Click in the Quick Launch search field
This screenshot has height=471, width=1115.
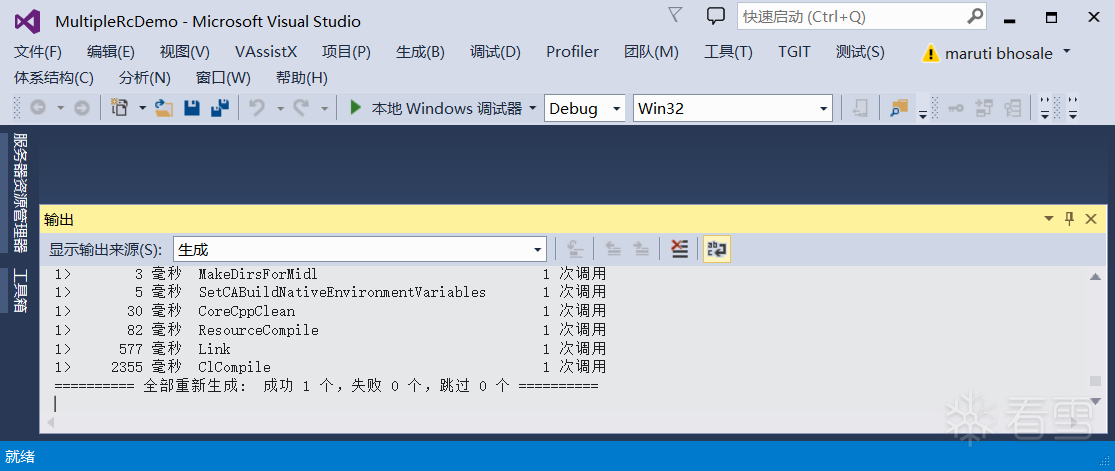852,16
